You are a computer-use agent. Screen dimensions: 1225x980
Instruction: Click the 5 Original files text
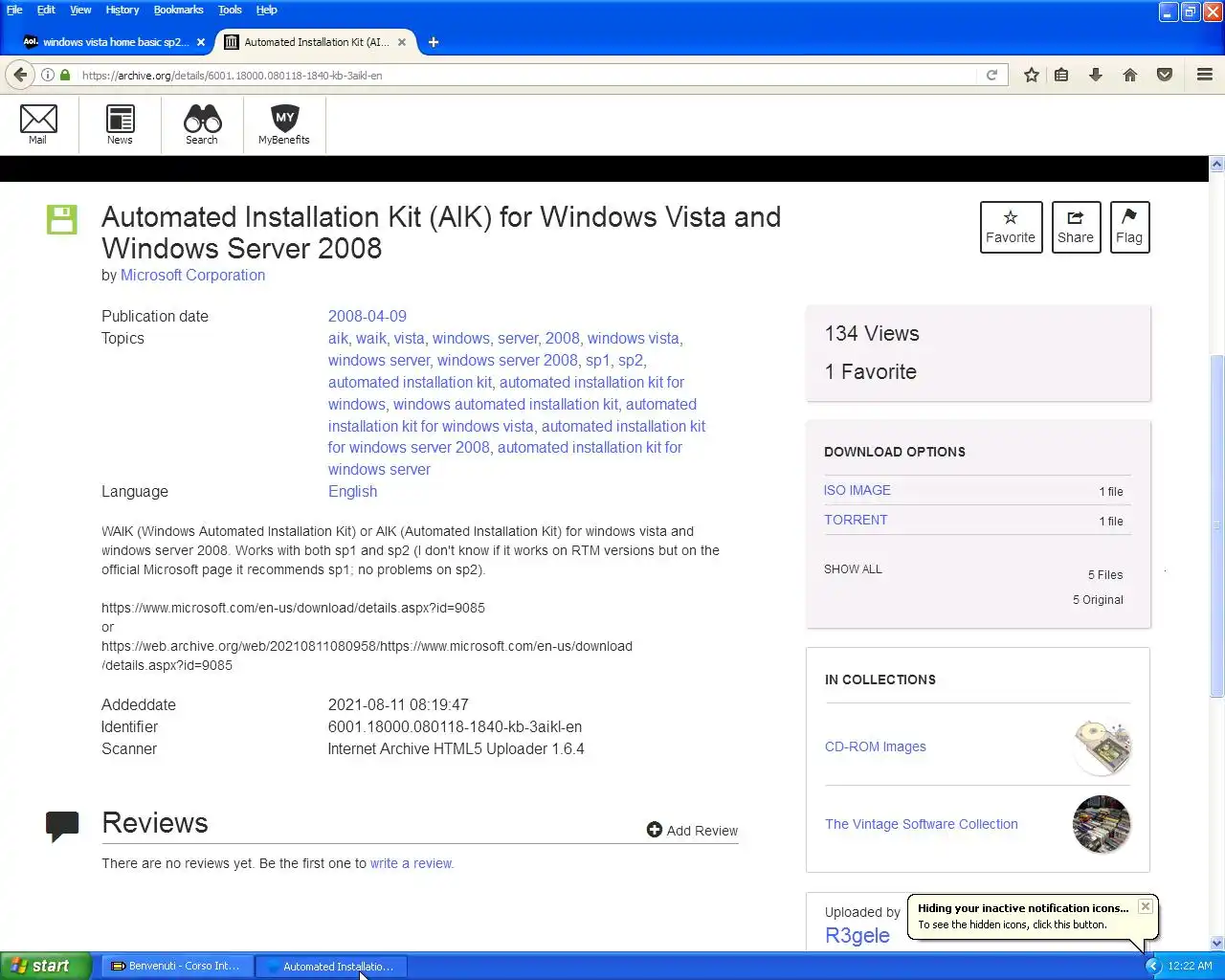tap(1098, 599)
